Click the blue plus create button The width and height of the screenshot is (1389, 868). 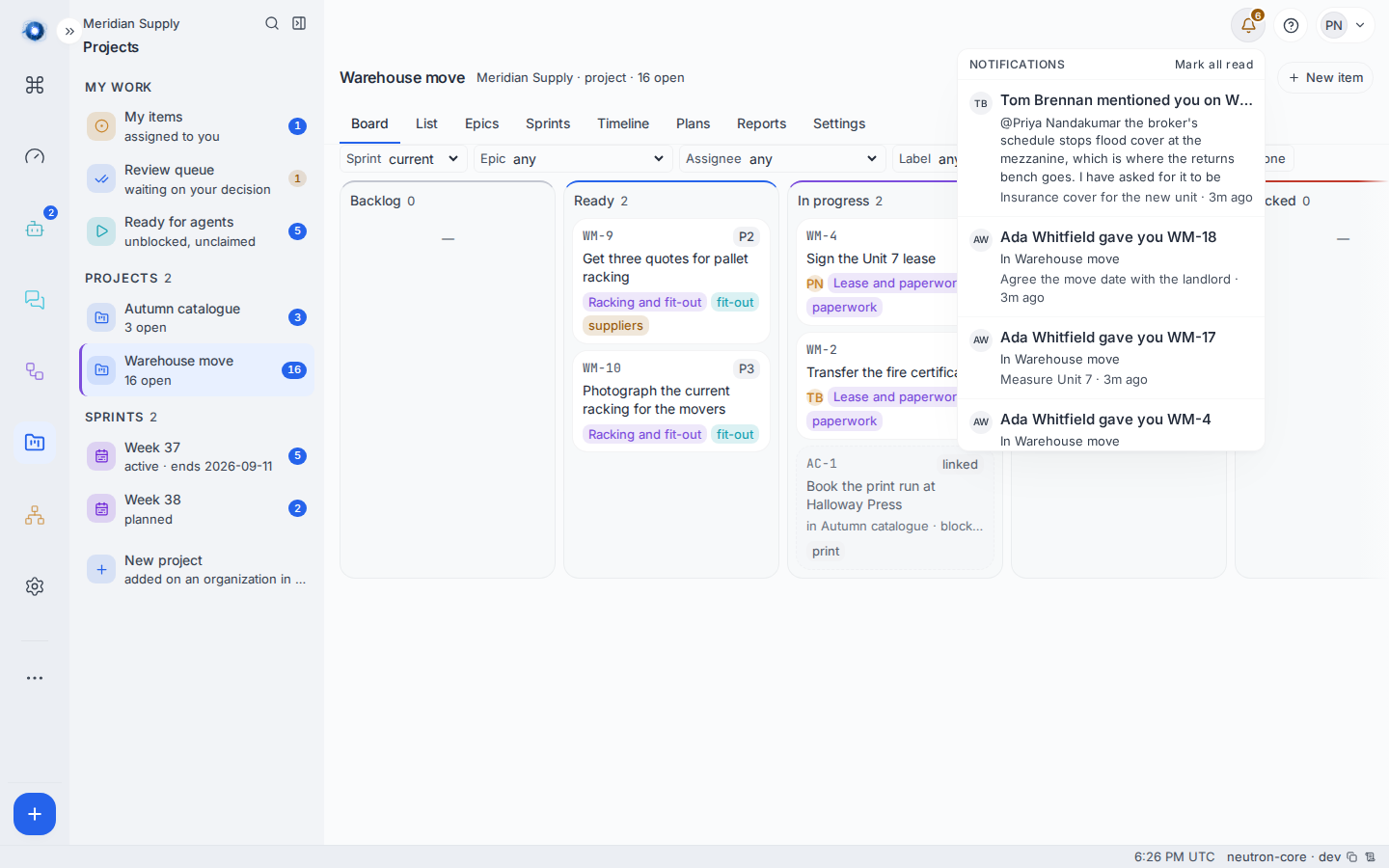click(35, 814)
